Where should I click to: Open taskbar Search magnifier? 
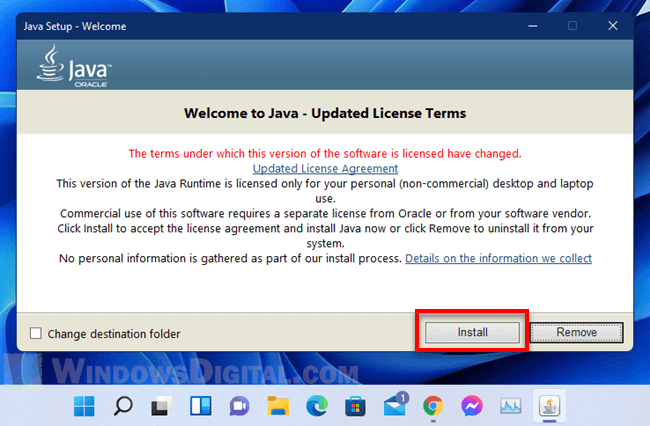tap(123, 406)
